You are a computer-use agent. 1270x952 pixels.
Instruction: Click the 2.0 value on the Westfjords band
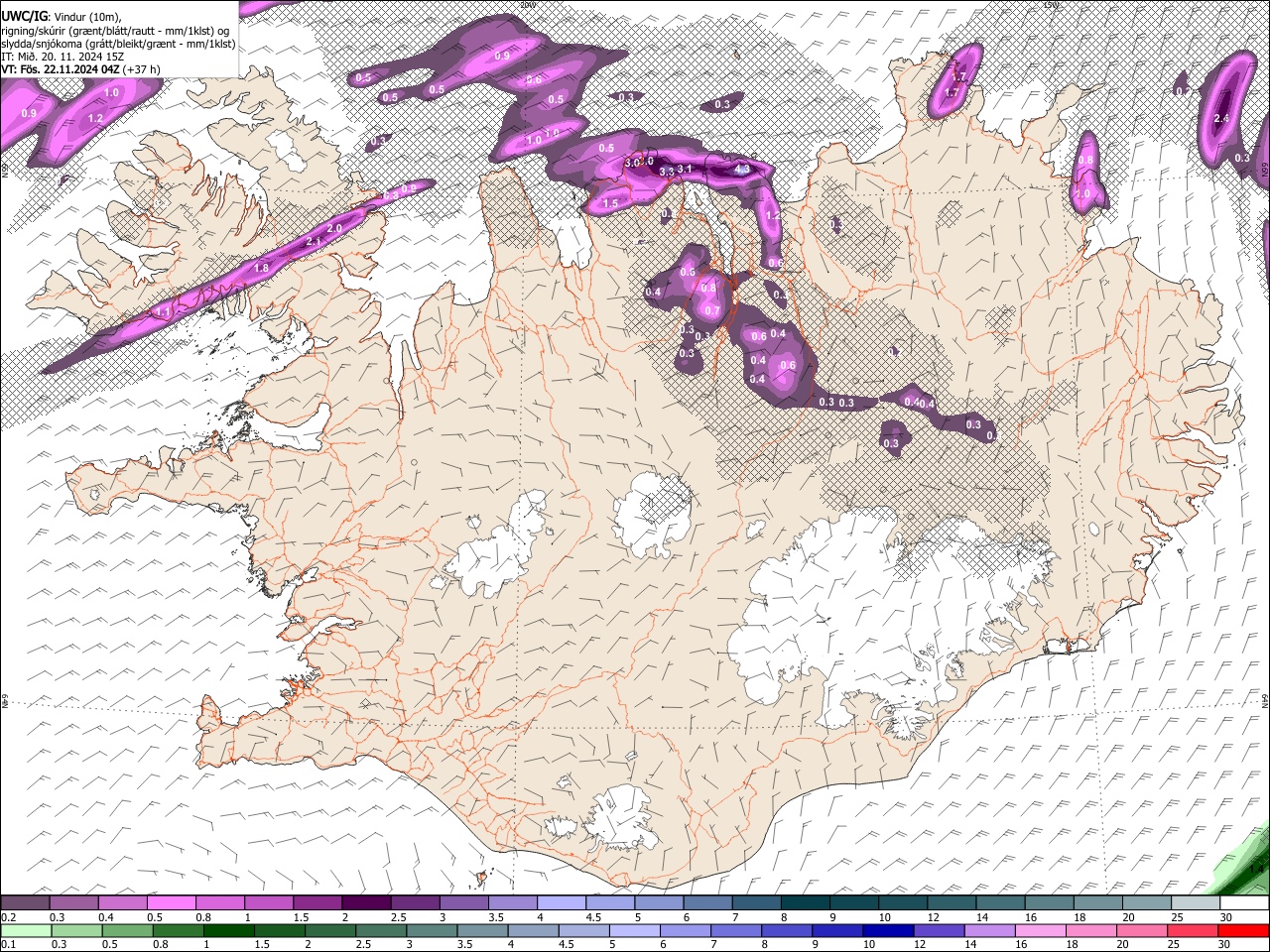tap(334, 228)
